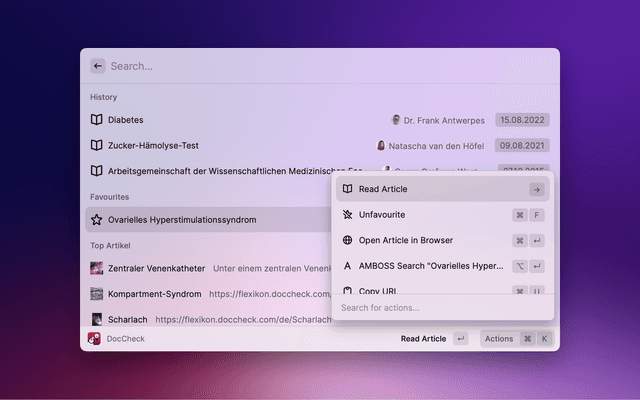Click the globe icon for browser action
Screen dimensions: 640x400
(x=347, y=240)
